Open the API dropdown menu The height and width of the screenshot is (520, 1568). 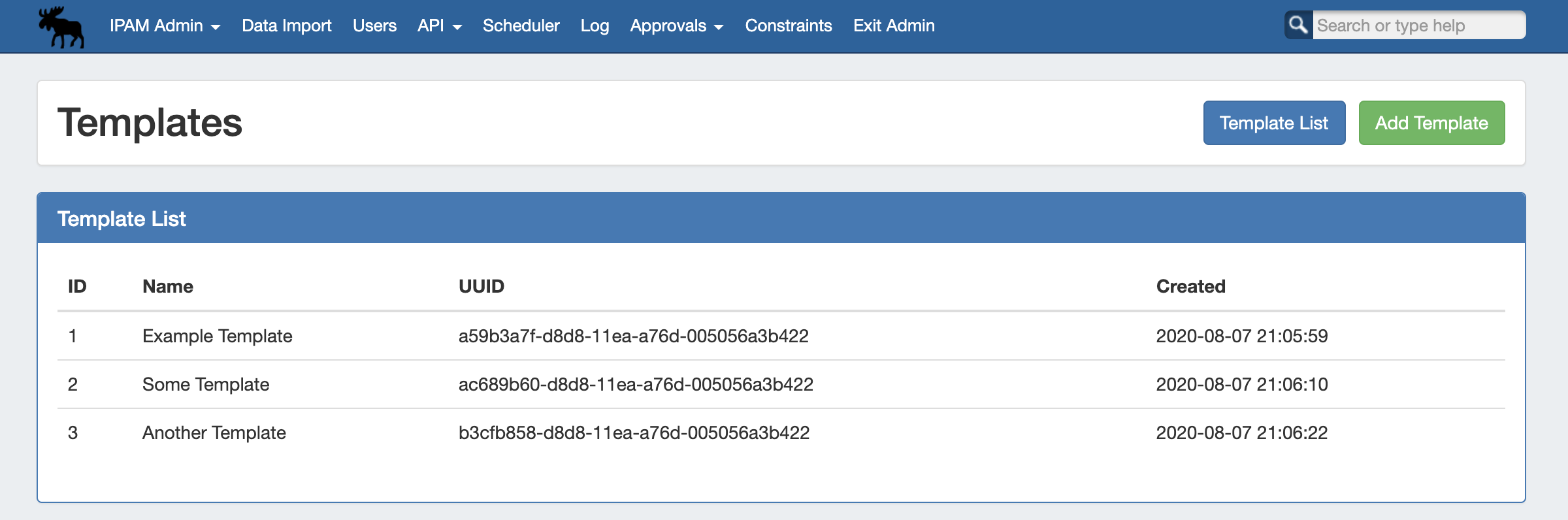click(x=439, y=25)
